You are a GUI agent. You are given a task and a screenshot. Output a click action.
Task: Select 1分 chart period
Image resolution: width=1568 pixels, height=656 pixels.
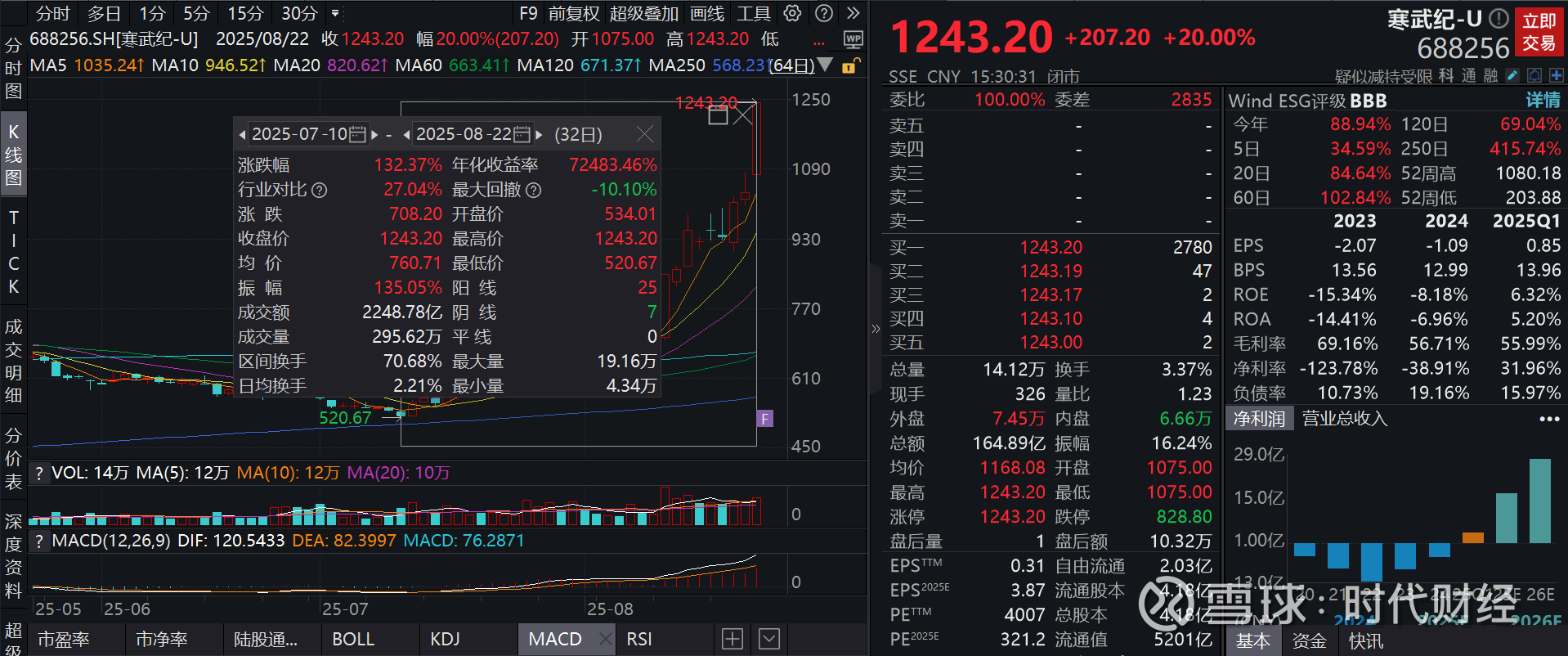(152, 13)
